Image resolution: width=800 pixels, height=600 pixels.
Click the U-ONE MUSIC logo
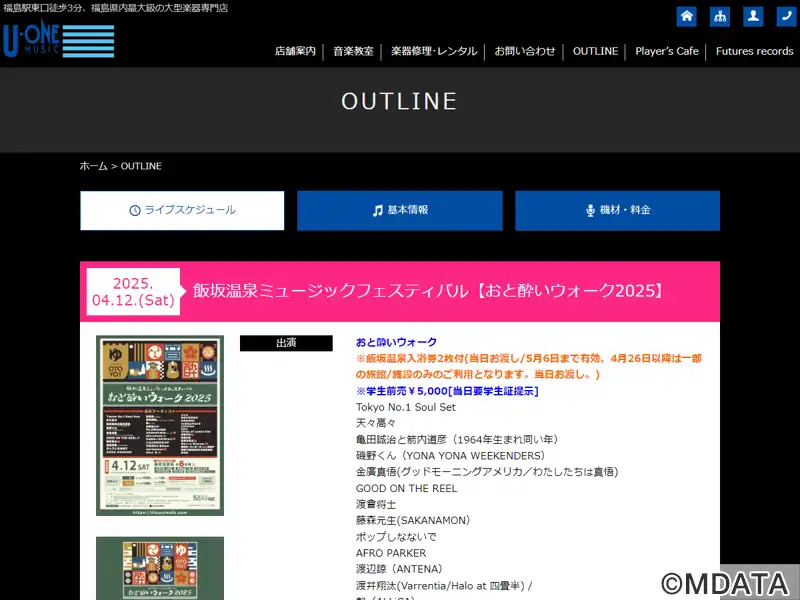59,39
